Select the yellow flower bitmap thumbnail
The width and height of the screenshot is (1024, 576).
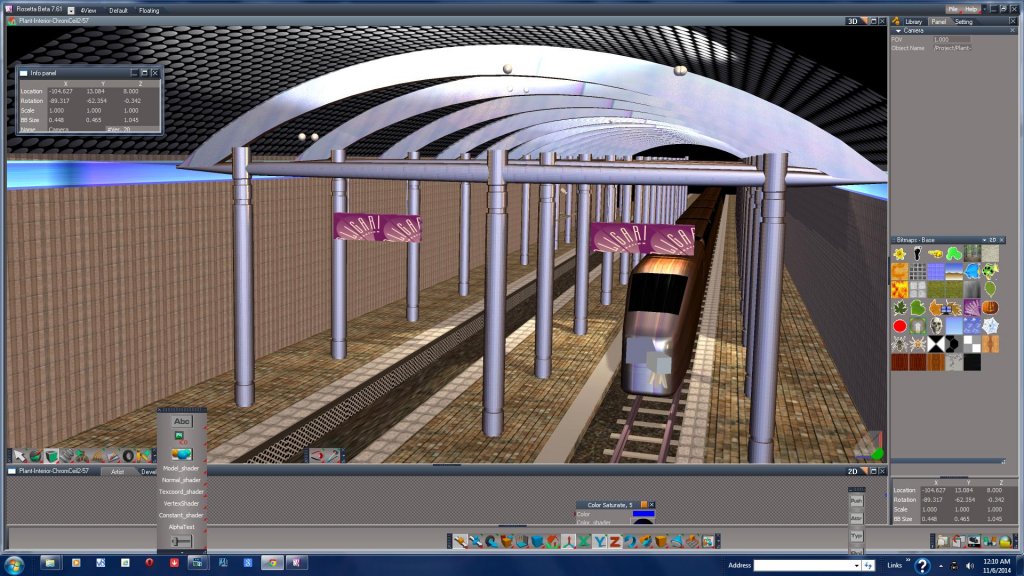coord(900,253)
